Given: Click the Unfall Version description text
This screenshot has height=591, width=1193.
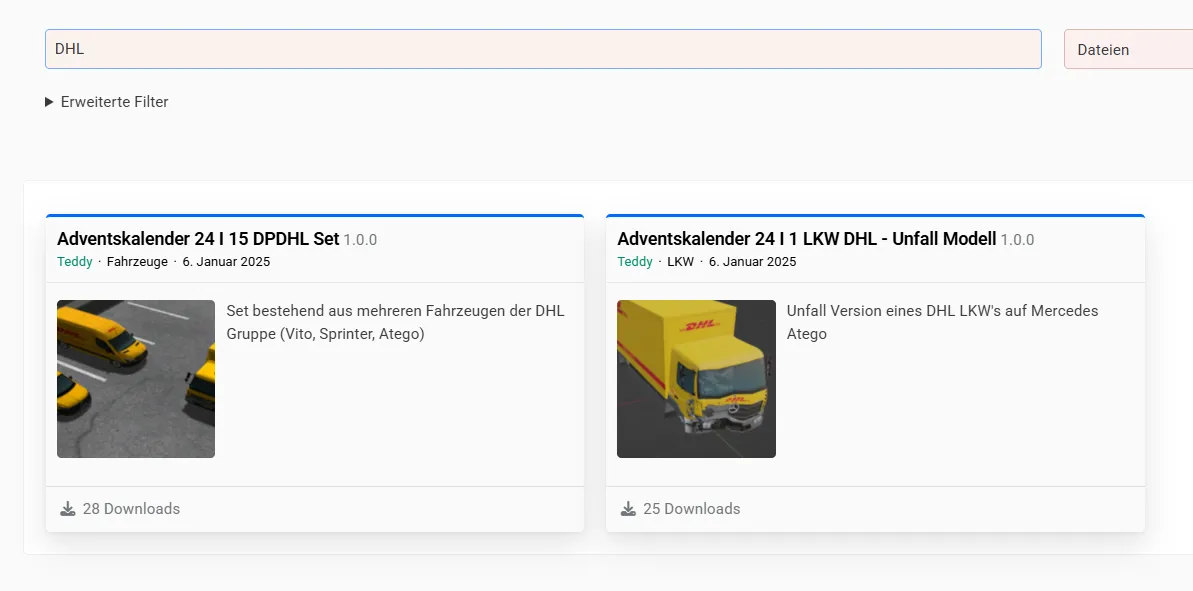Looking at the screenshot, I should [942, 322].
